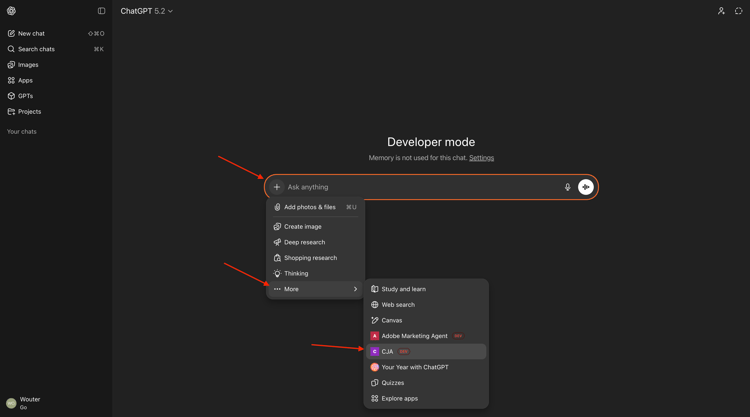Click the Quizzes cards icon
This screenshot has height=417, width=750.
pyautogui.click(x=375, y=383)
